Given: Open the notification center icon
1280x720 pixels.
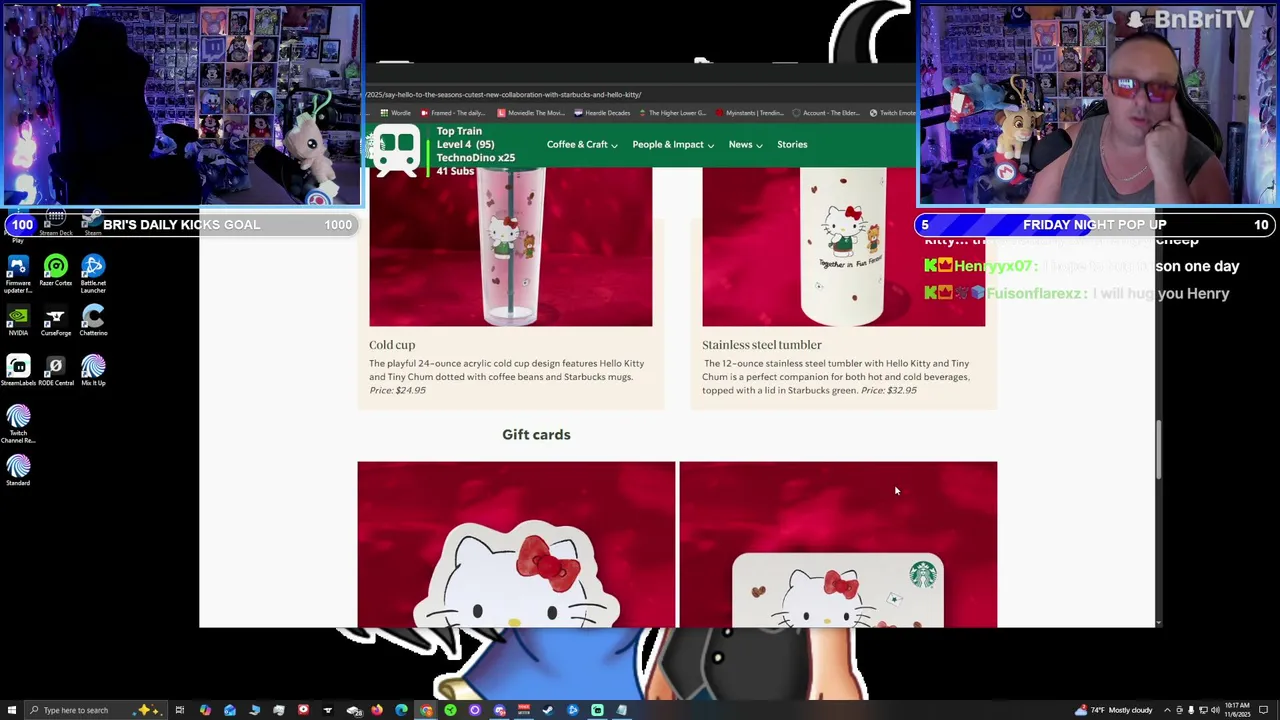Looking at the screenshot, I should coord(1263,710).
